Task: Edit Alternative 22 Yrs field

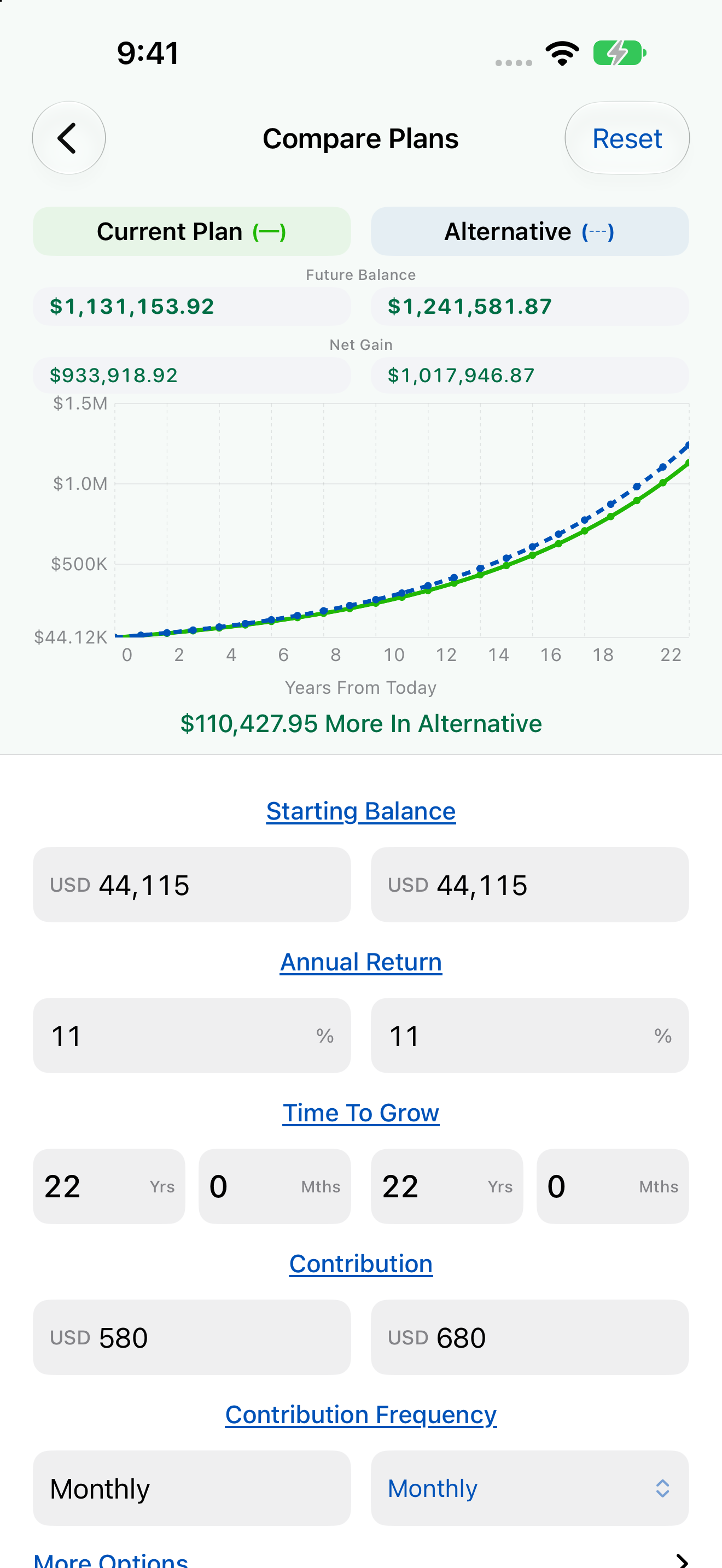Action: click(x=447, y=1186)
